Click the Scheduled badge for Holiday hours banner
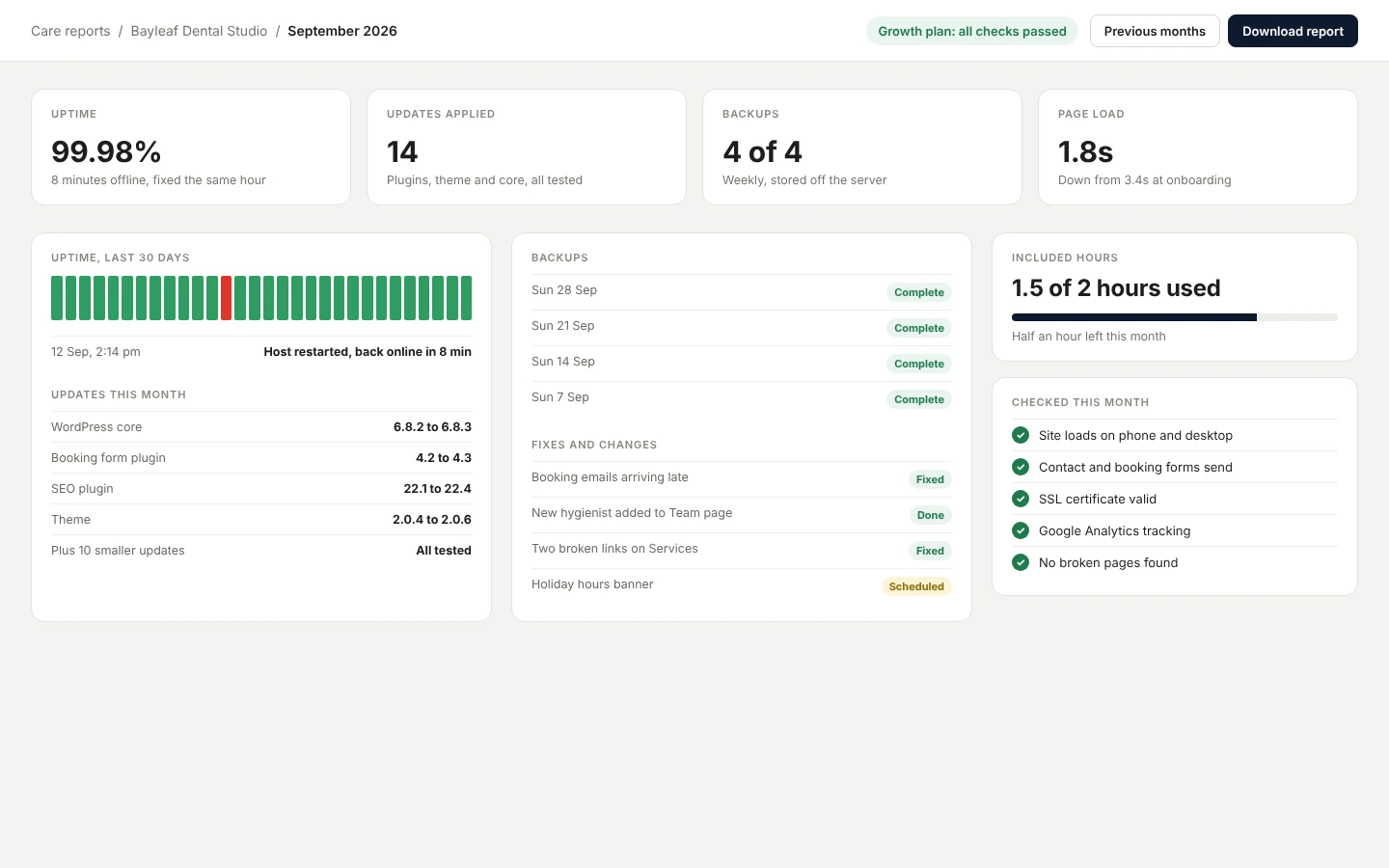 click(x=916, y=586)
